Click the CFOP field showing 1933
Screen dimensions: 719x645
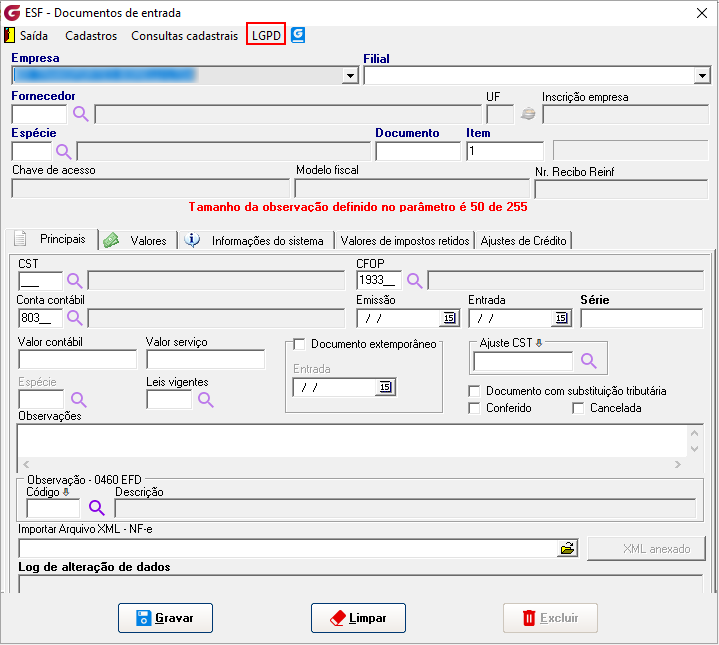379,280
